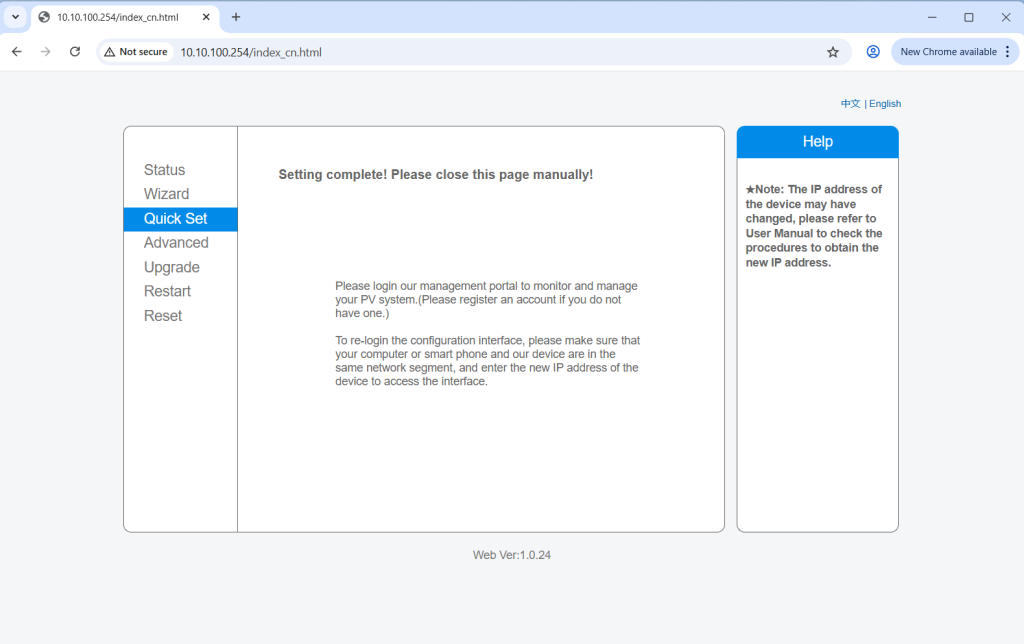The height and width of the screenshot is (644, 1024).
Task: Select Restart in the sidebar
Action: pyautogui.click(x=167, y=291)
